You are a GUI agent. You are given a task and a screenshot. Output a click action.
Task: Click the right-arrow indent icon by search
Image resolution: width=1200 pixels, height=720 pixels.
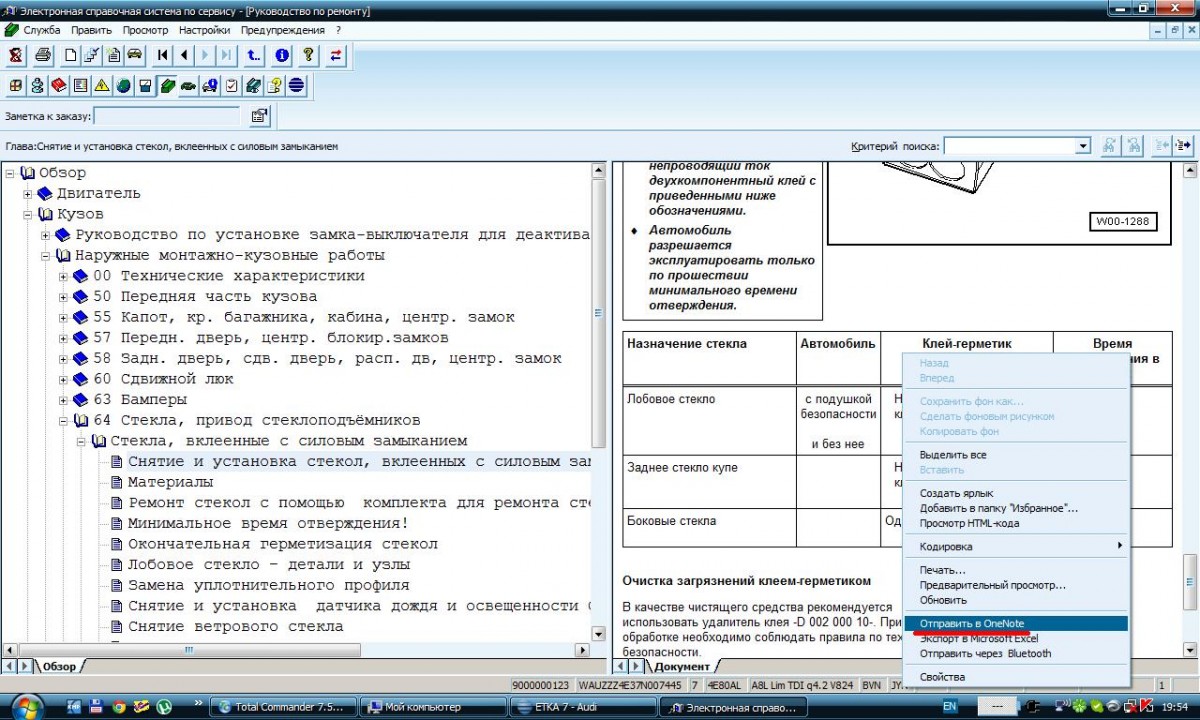(x=1184, y=146)
